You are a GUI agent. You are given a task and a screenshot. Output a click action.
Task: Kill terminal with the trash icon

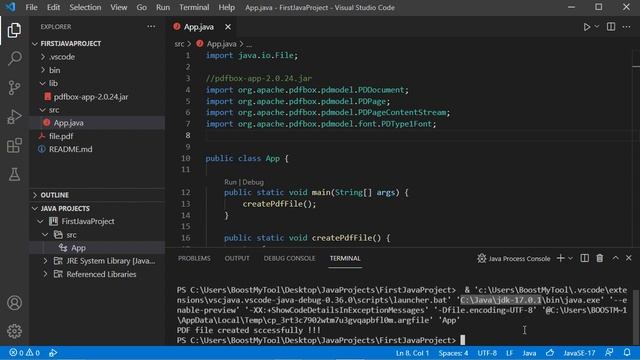coord(600,258)
